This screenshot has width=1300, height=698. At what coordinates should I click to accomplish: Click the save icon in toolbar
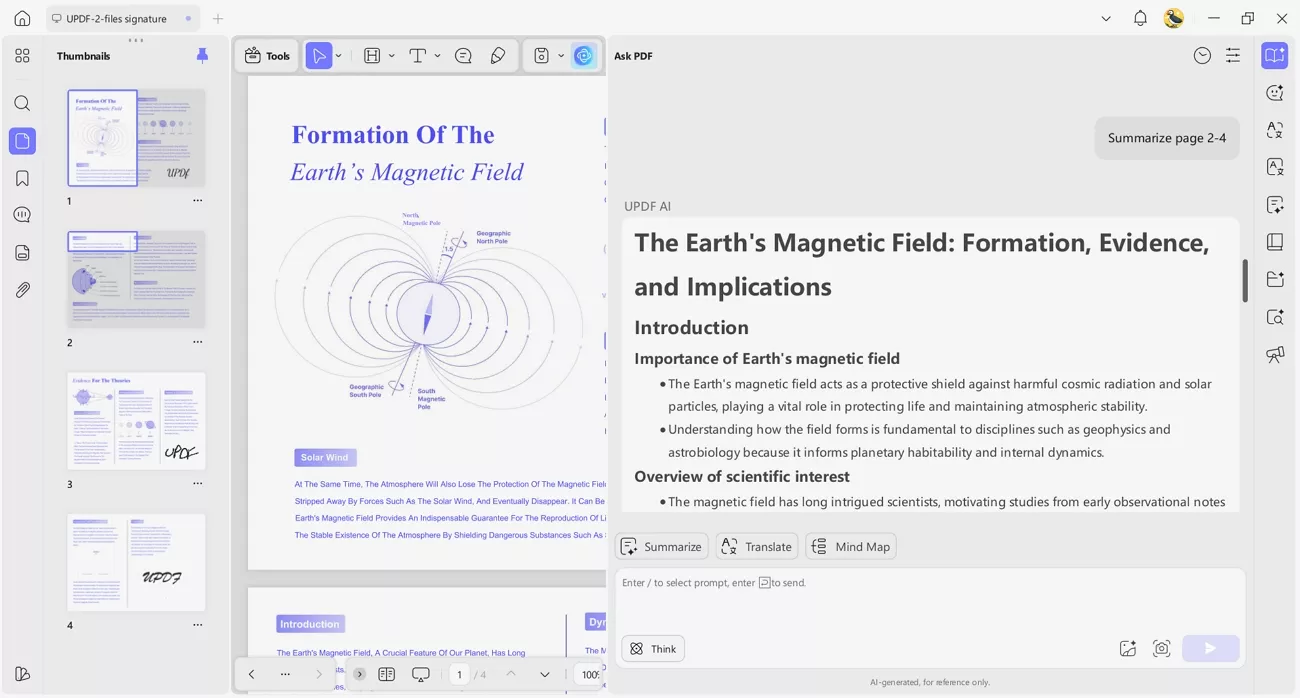click(x=541, y=56)
